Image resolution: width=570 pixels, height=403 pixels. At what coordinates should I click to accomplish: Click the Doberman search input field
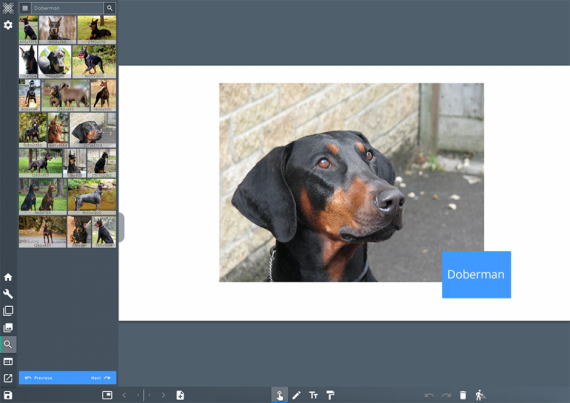coord(67,8)
